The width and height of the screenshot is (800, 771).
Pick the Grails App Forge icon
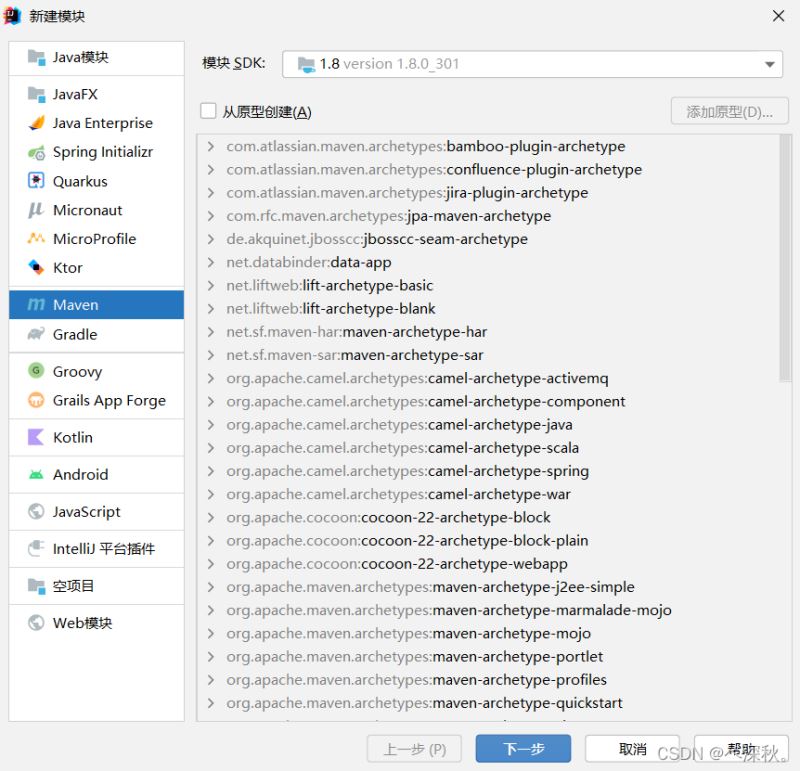click(36, 400)
